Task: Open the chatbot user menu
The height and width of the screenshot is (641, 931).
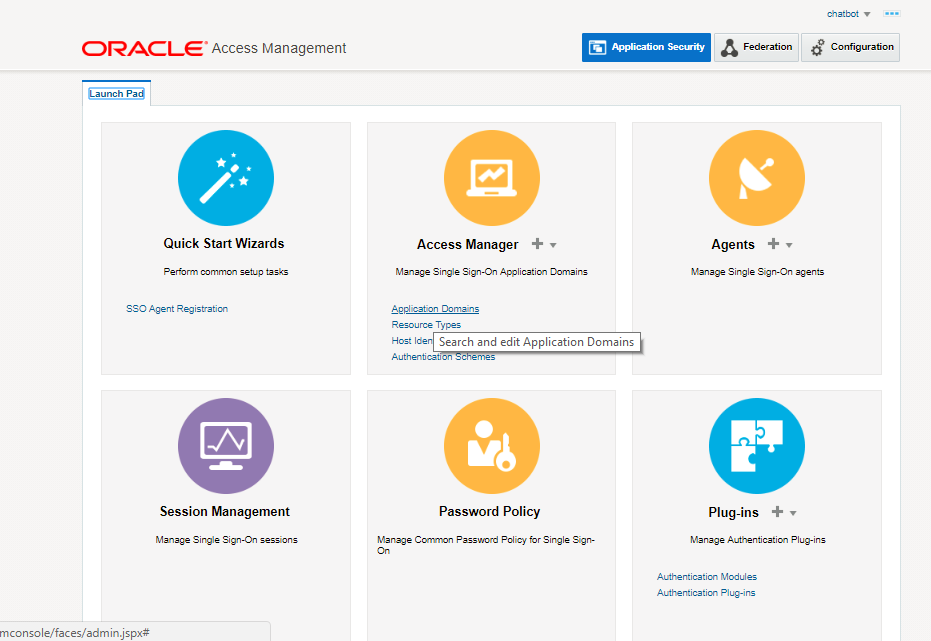Action: pos(848,14)
